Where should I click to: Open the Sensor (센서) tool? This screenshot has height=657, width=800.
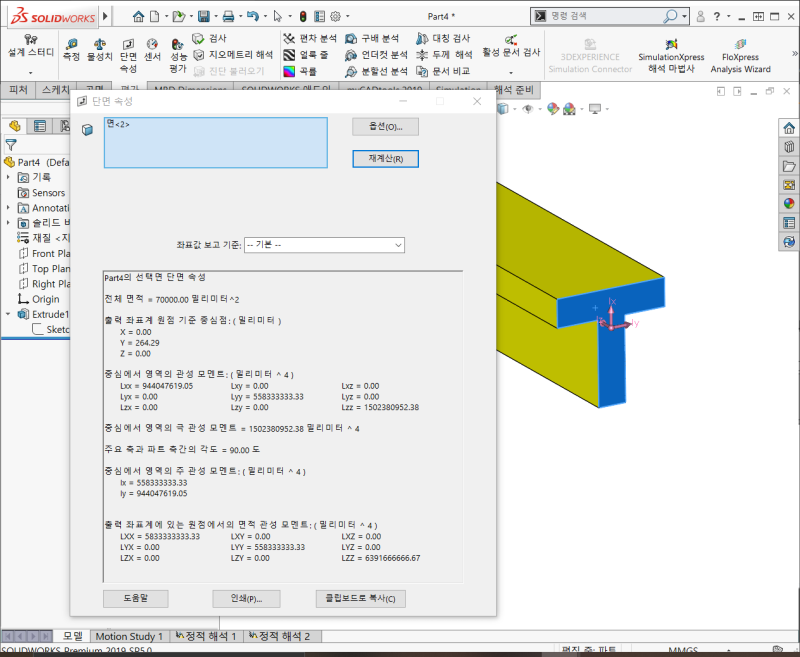[152, 50]
